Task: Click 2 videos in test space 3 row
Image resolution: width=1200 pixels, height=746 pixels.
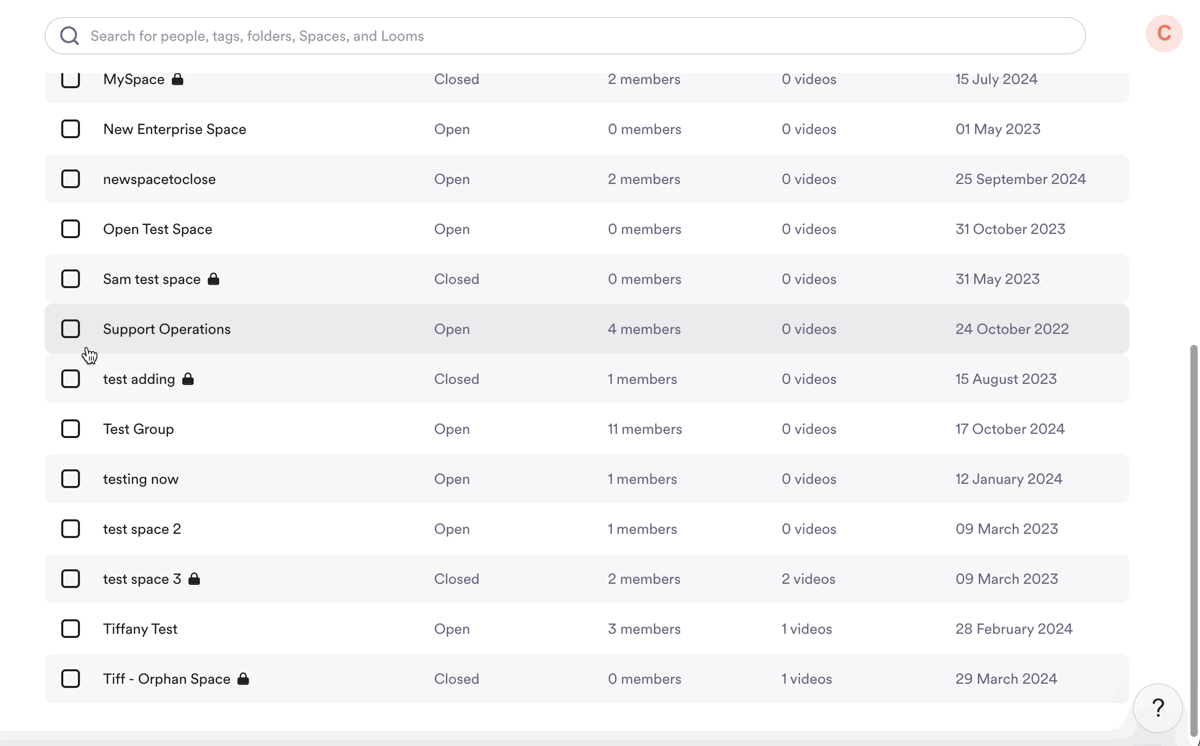Action: tap(808, 579)
